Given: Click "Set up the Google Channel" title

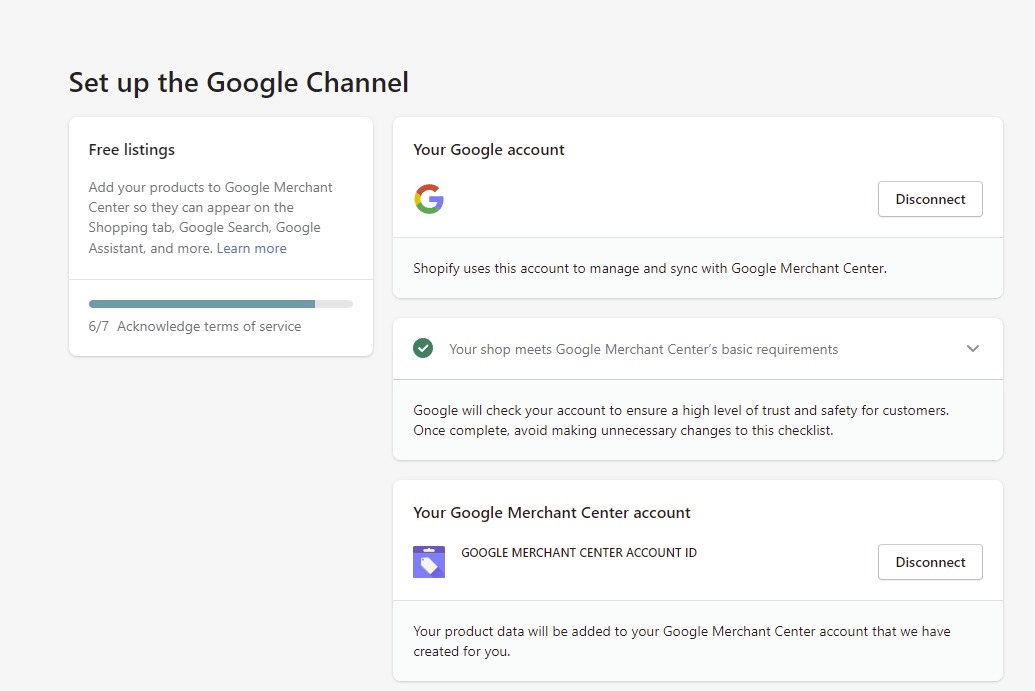Looking at the screenshot, I should pyautogui.click(x=239, y=83).
